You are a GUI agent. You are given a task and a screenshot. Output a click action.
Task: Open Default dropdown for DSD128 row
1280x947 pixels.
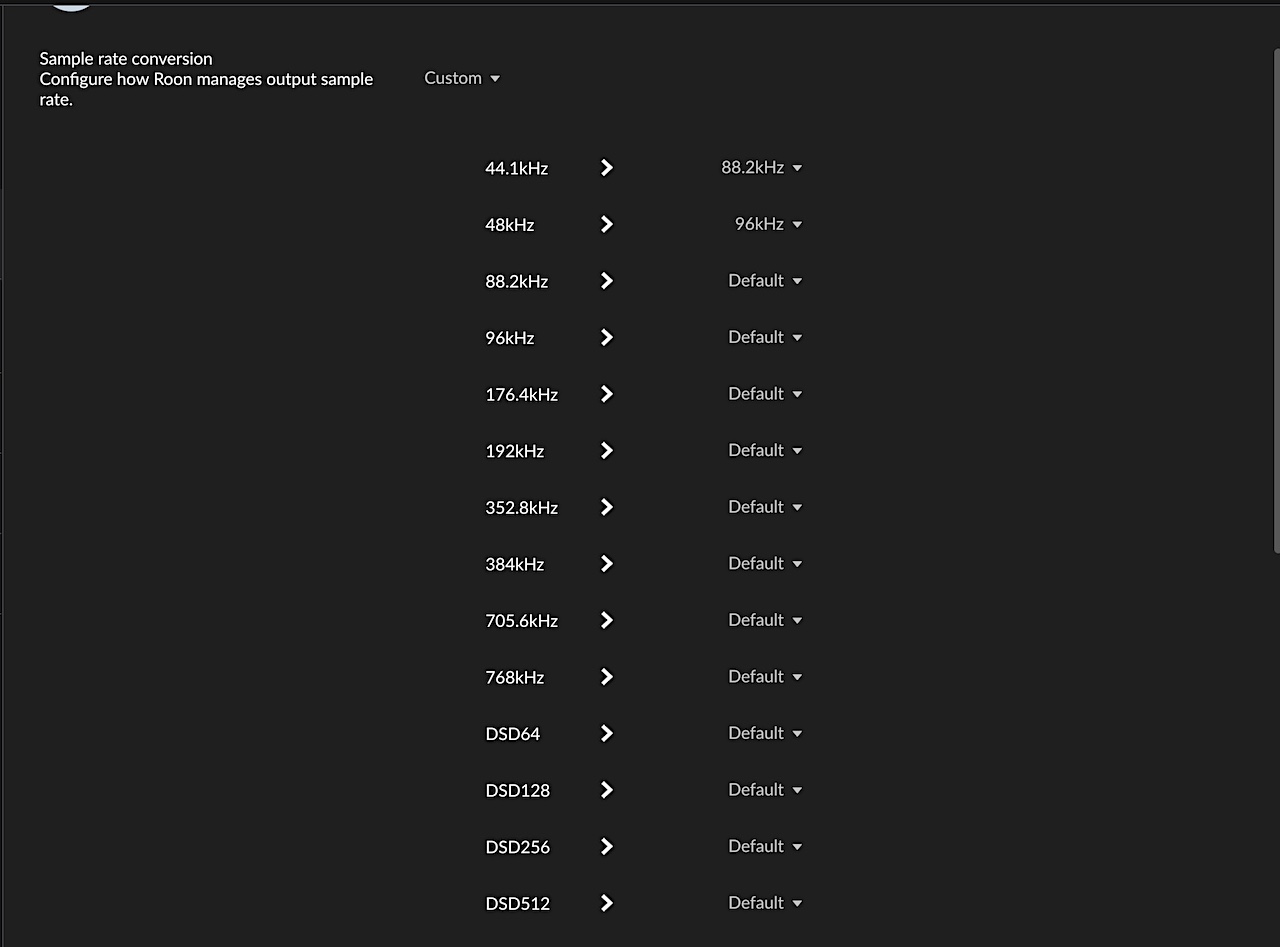(764, 789)
